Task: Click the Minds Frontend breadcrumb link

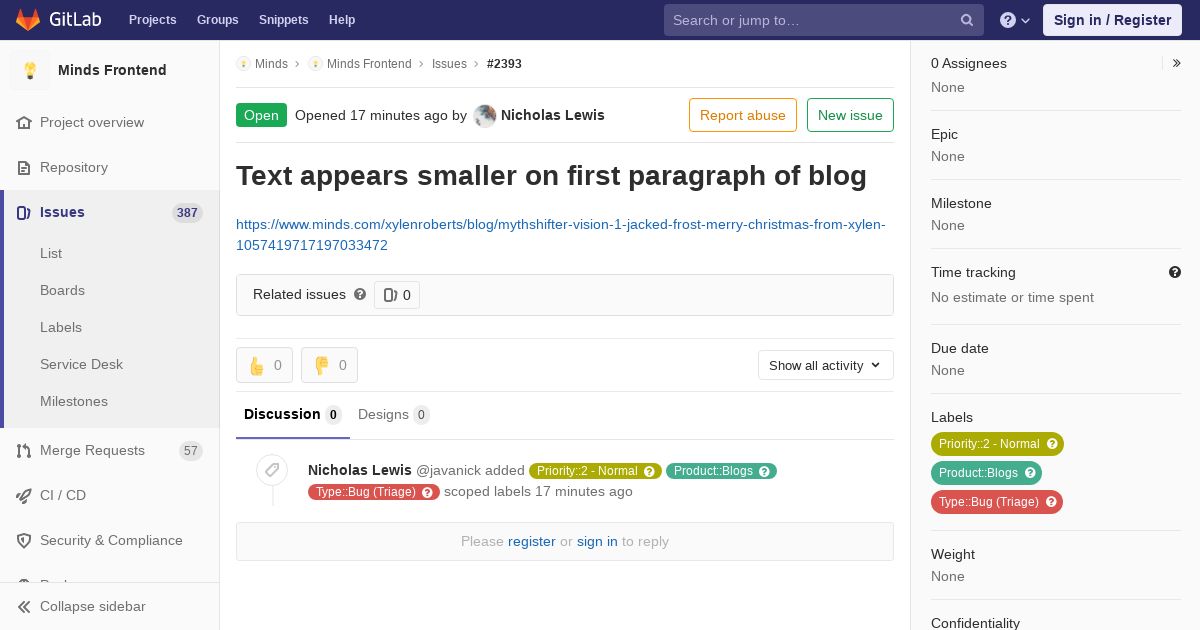Action: tap(369, 64)
